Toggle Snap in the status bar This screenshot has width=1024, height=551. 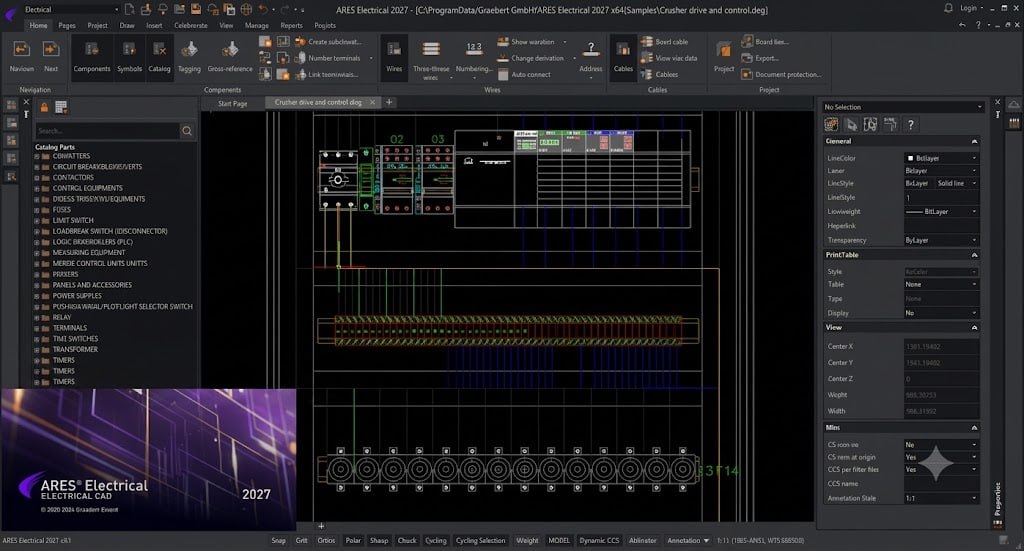click(279, 541)
